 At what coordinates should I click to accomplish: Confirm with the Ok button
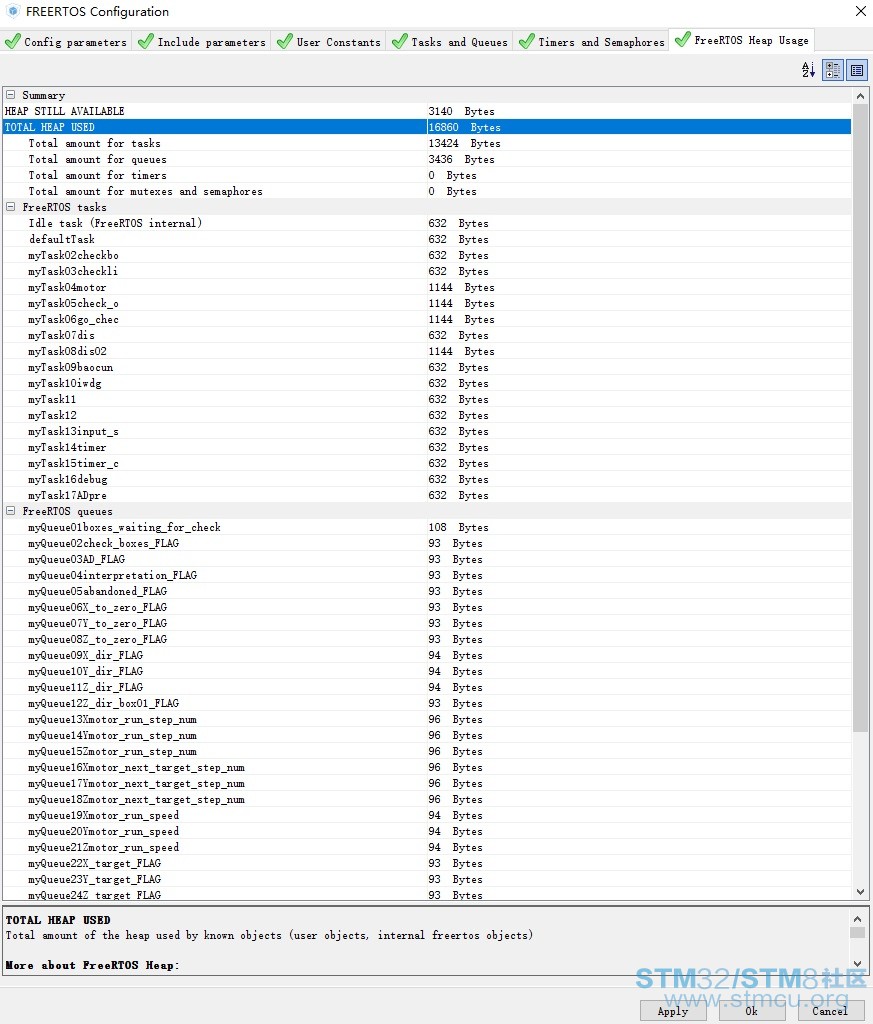(x=752, y=1011)
